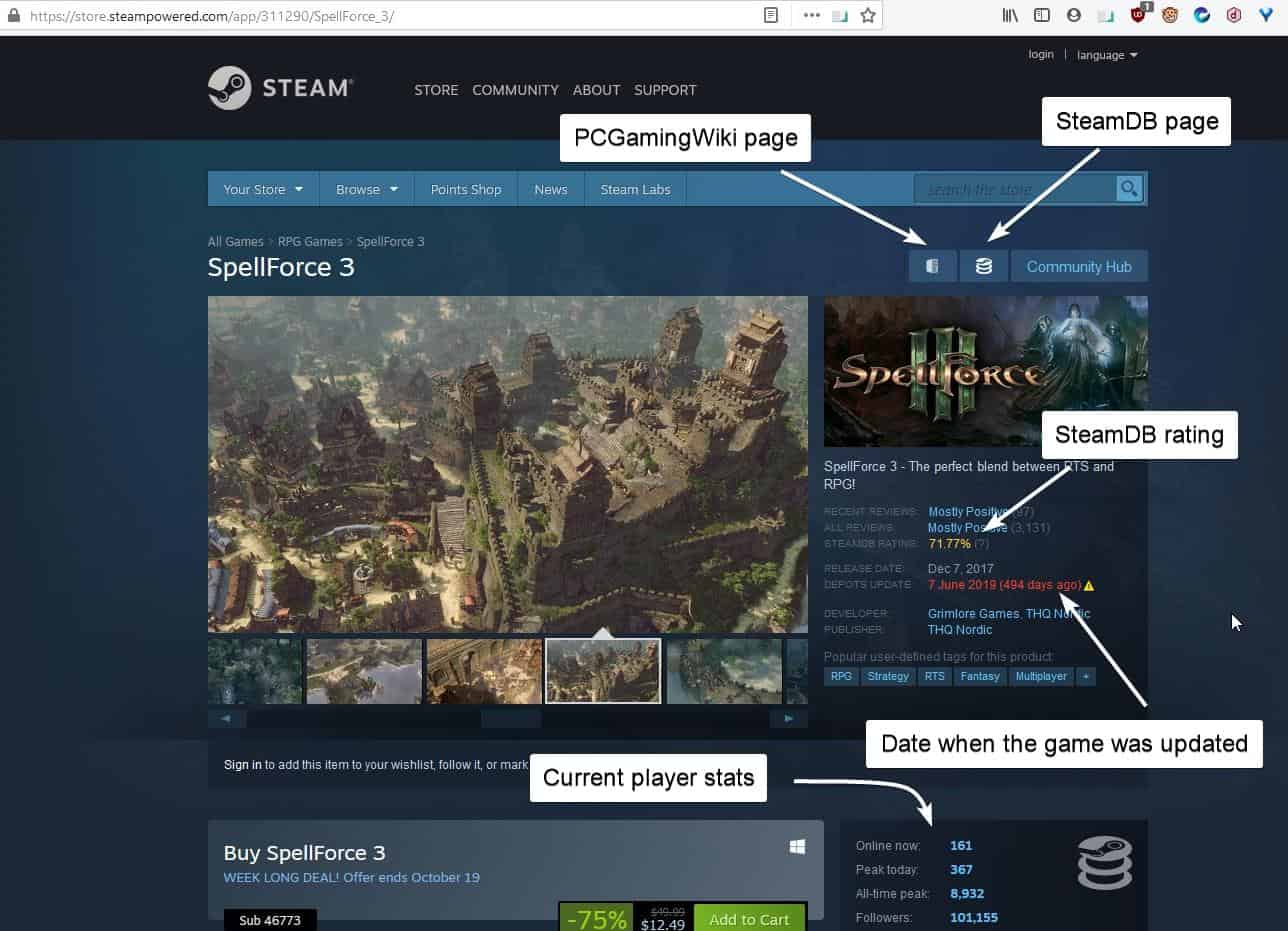Click the login link
1288x931 pixels.
pyautogui.click(x=1041, y=54)
